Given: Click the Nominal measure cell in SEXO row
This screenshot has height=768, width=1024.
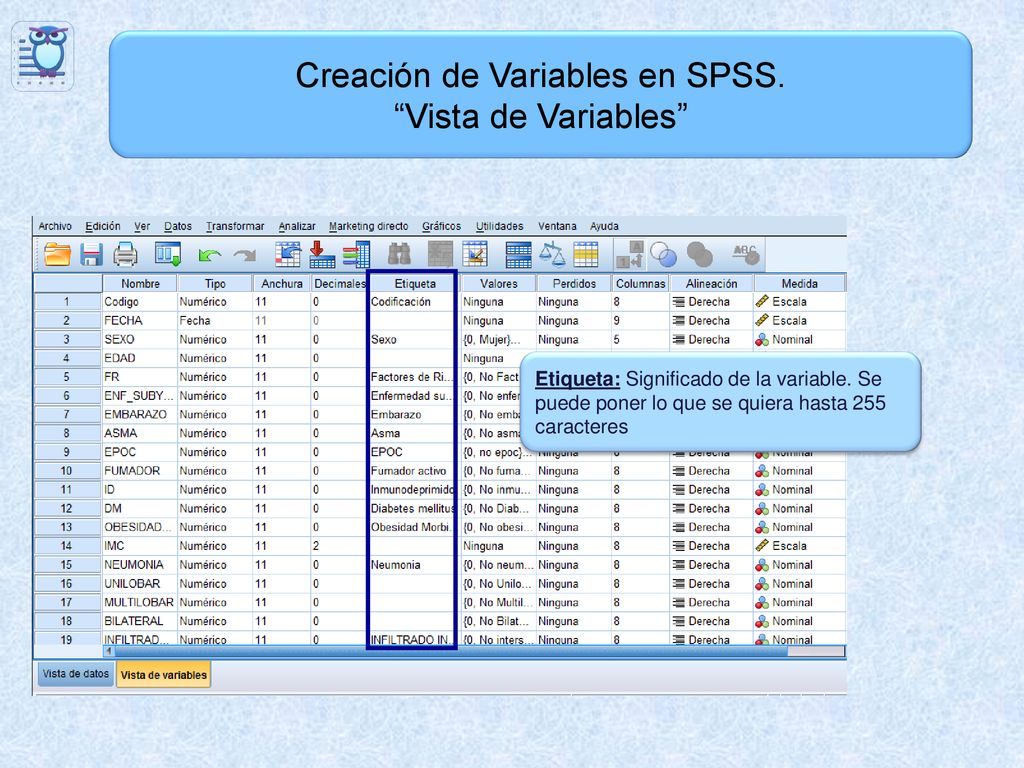Looking at the screenshot, I should tap(799, 340).
